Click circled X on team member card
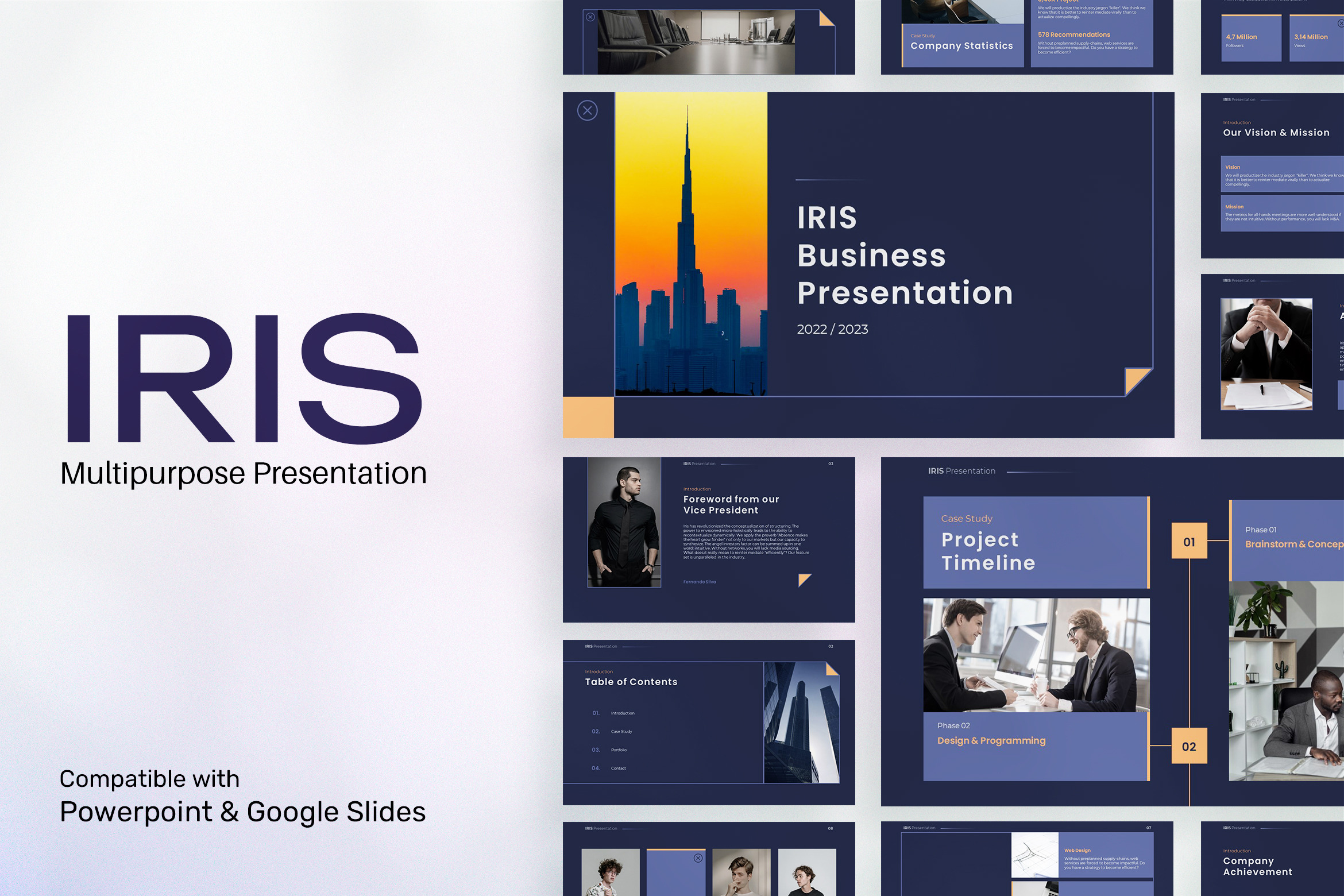The image size is (1344, 896). tap(698, 858)
